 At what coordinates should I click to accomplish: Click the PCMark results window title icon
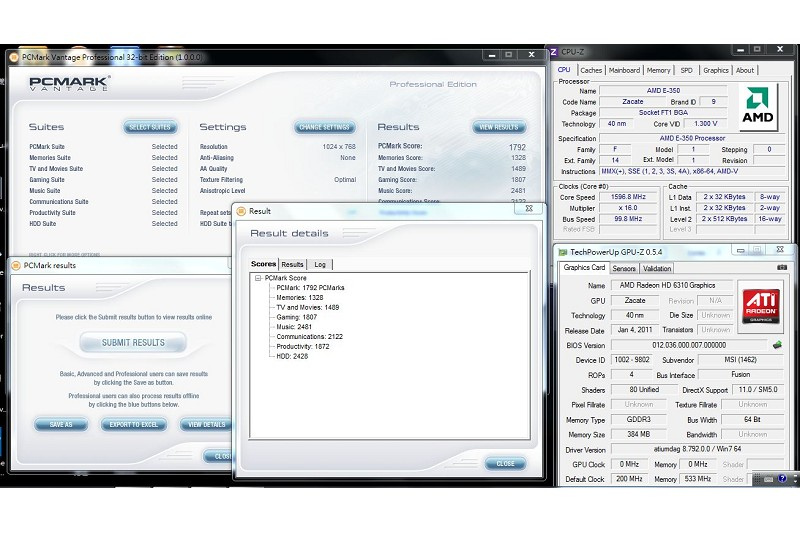(16, 266)
